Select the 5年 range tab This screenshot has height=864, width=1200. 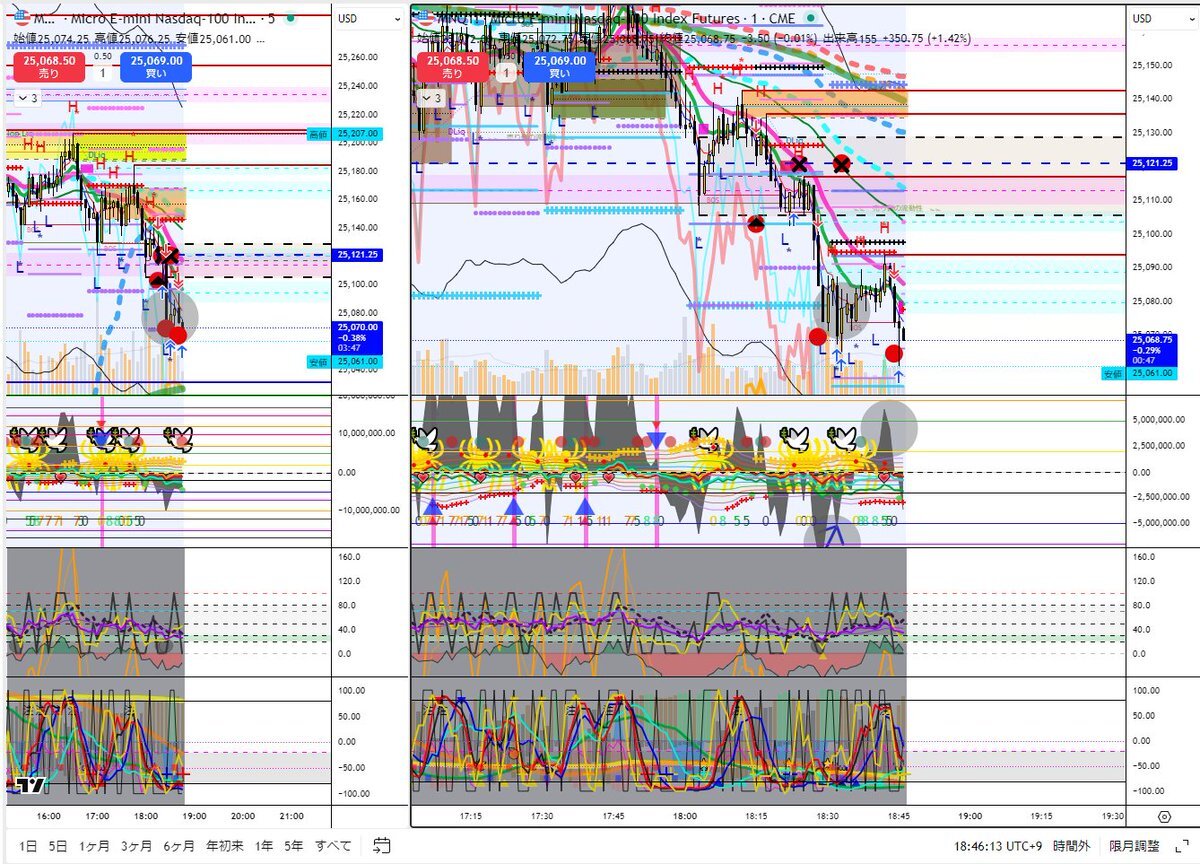click(x=293, y=846)
